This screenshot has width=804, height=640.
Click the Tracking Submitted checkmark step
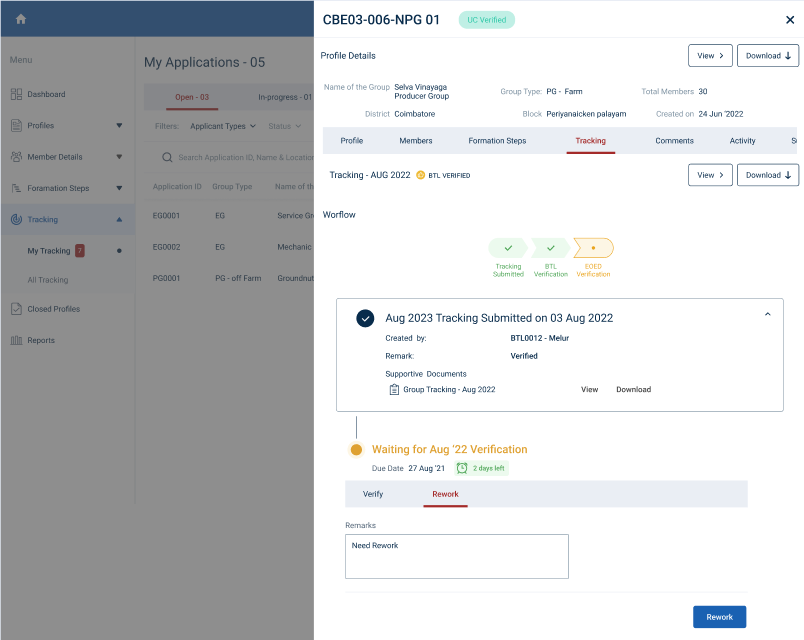coord(508,248)
